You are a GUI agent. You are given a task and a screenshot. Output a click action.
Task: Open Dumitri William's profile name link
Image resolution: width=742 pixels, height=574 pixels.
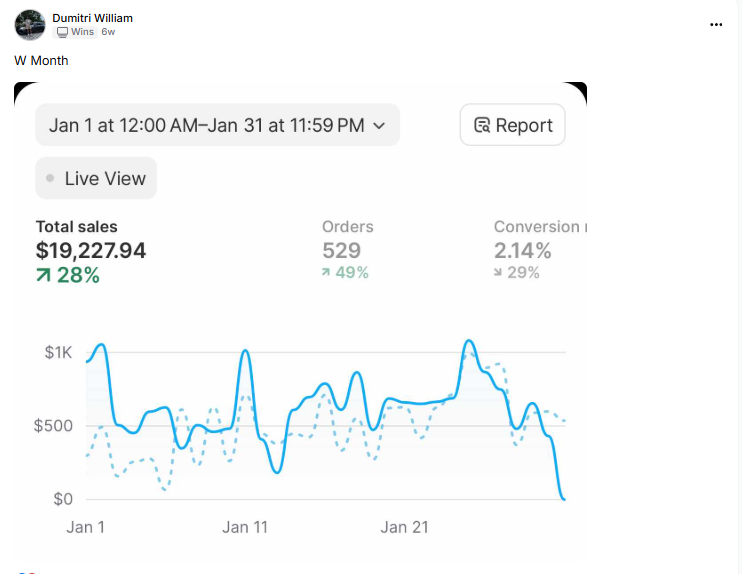coord(92,18)
